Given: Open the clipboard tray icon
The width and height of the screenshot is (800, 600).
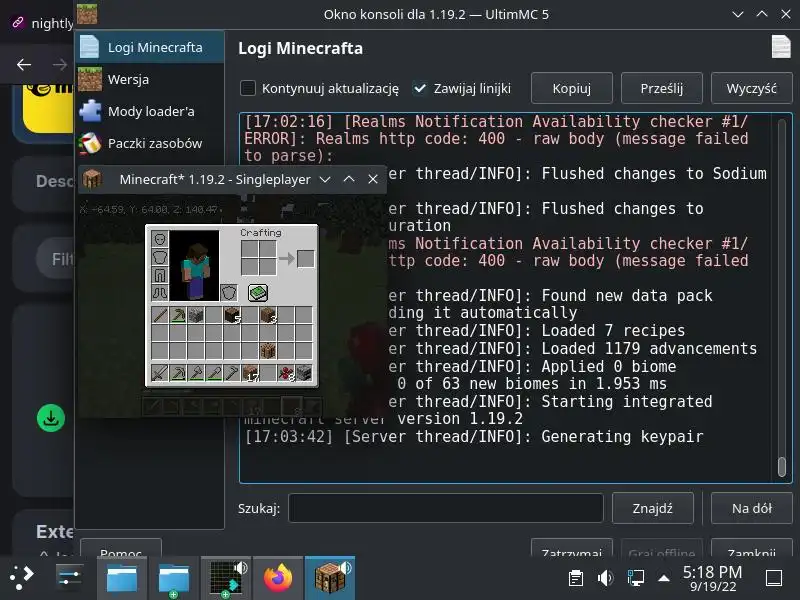Looking at the screenshot, I should (x=576, y=578).
